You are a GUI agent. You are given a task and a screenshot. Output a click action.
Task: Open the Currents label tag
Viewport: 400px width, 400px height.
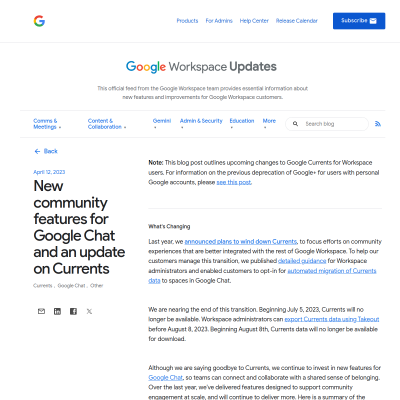[43, 286]
